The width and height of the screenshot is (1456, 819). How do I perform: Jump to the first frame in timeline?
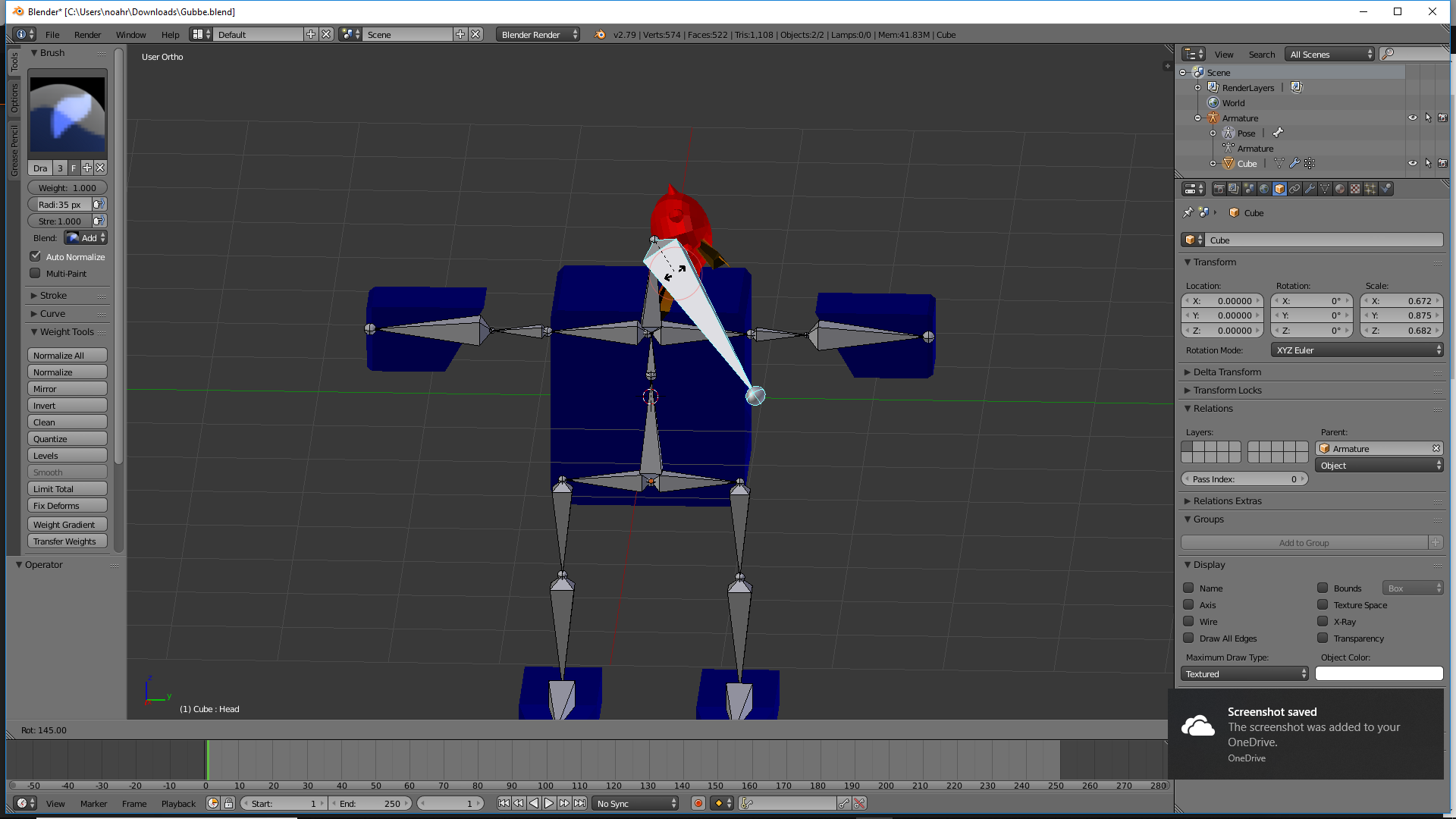click(504, 803)
